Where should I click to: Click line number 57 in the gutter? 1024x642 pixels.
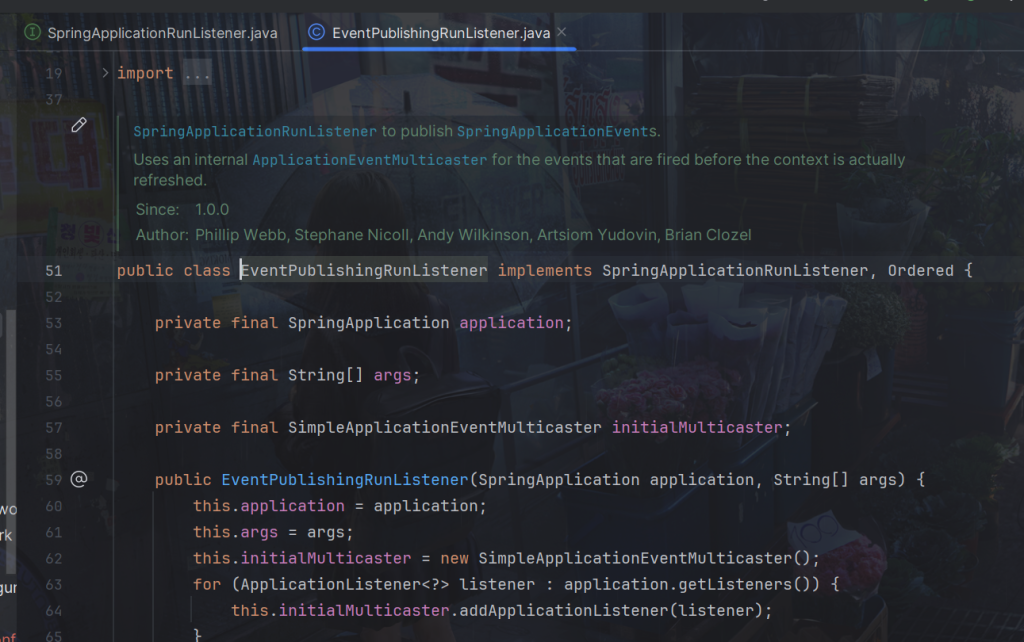[x=53, y=427]
